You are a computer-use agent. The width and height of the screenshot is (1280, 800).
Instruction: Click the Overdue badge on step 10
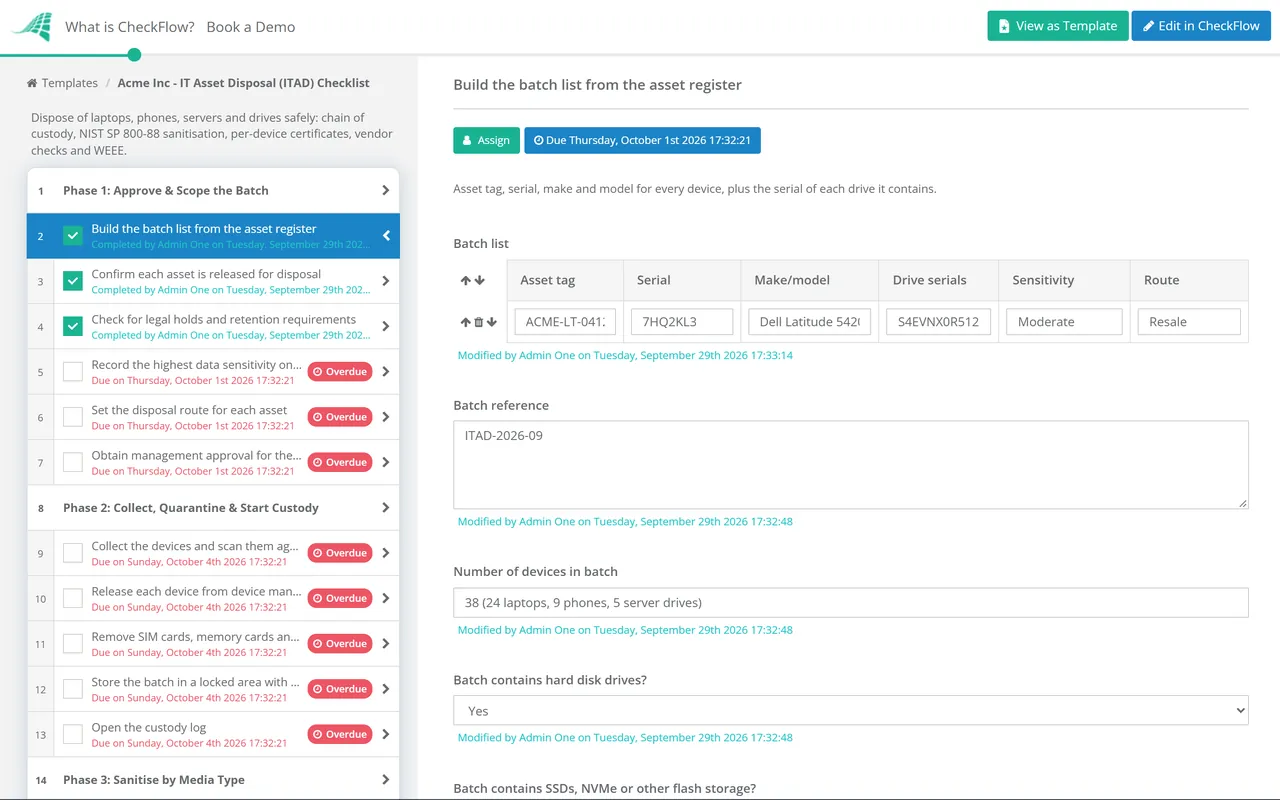pos(340,598)
